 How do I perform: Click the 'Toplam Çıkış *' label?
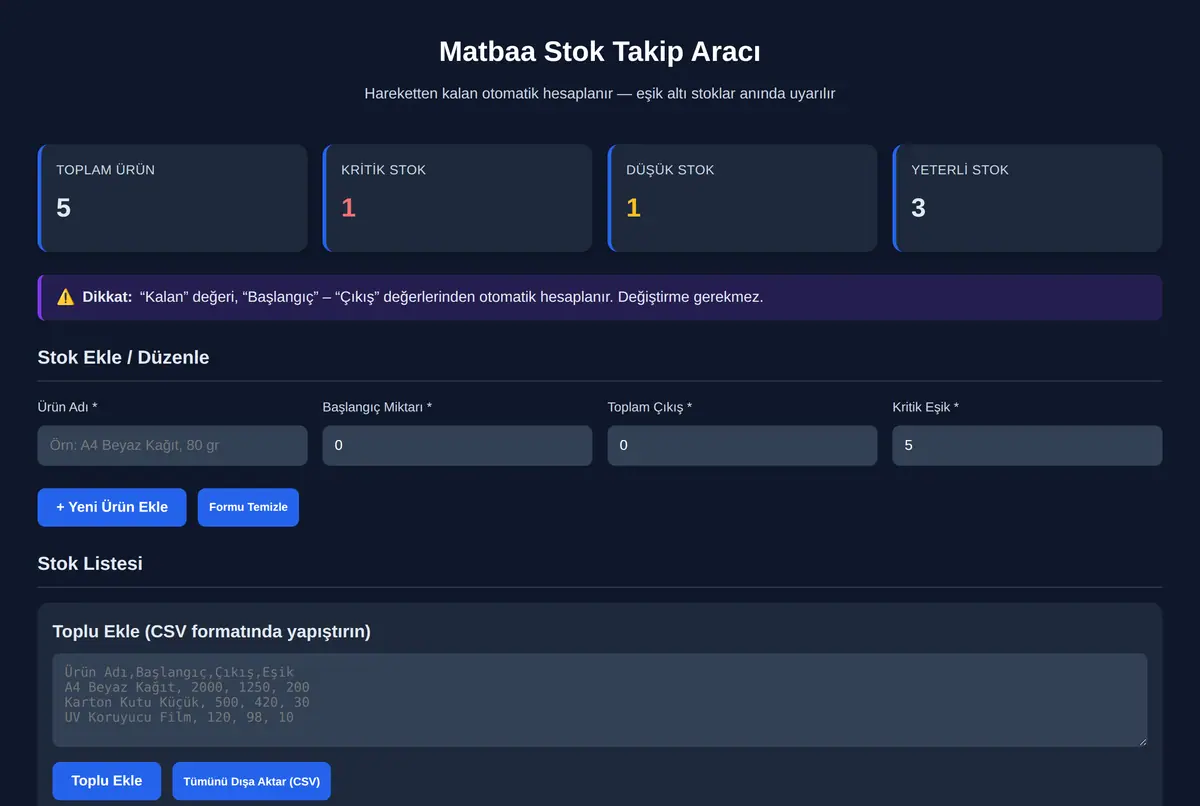[650, 407]
